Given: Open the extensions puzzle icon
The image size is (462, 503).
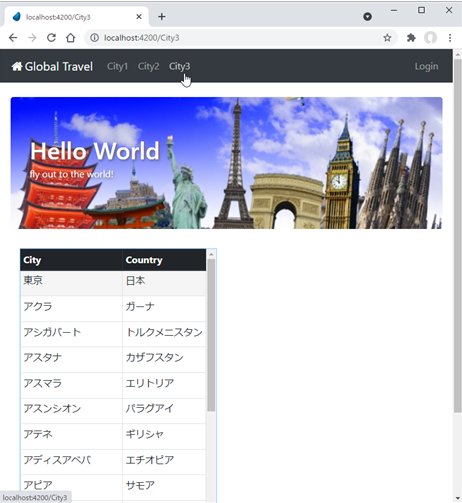Looking at the screenshot, I should tap(411, 38).
